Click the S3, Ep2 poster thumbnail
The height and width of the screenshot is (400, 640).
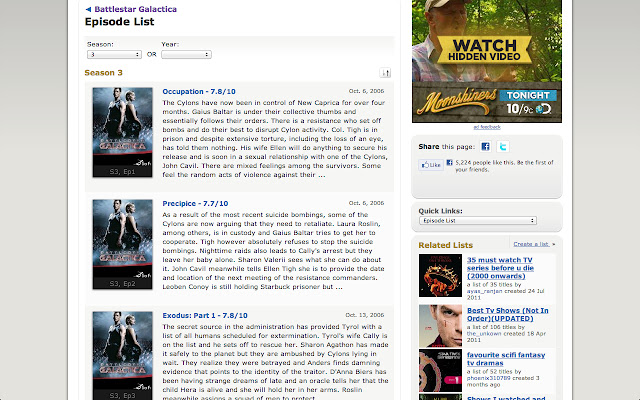coord(122,244)
